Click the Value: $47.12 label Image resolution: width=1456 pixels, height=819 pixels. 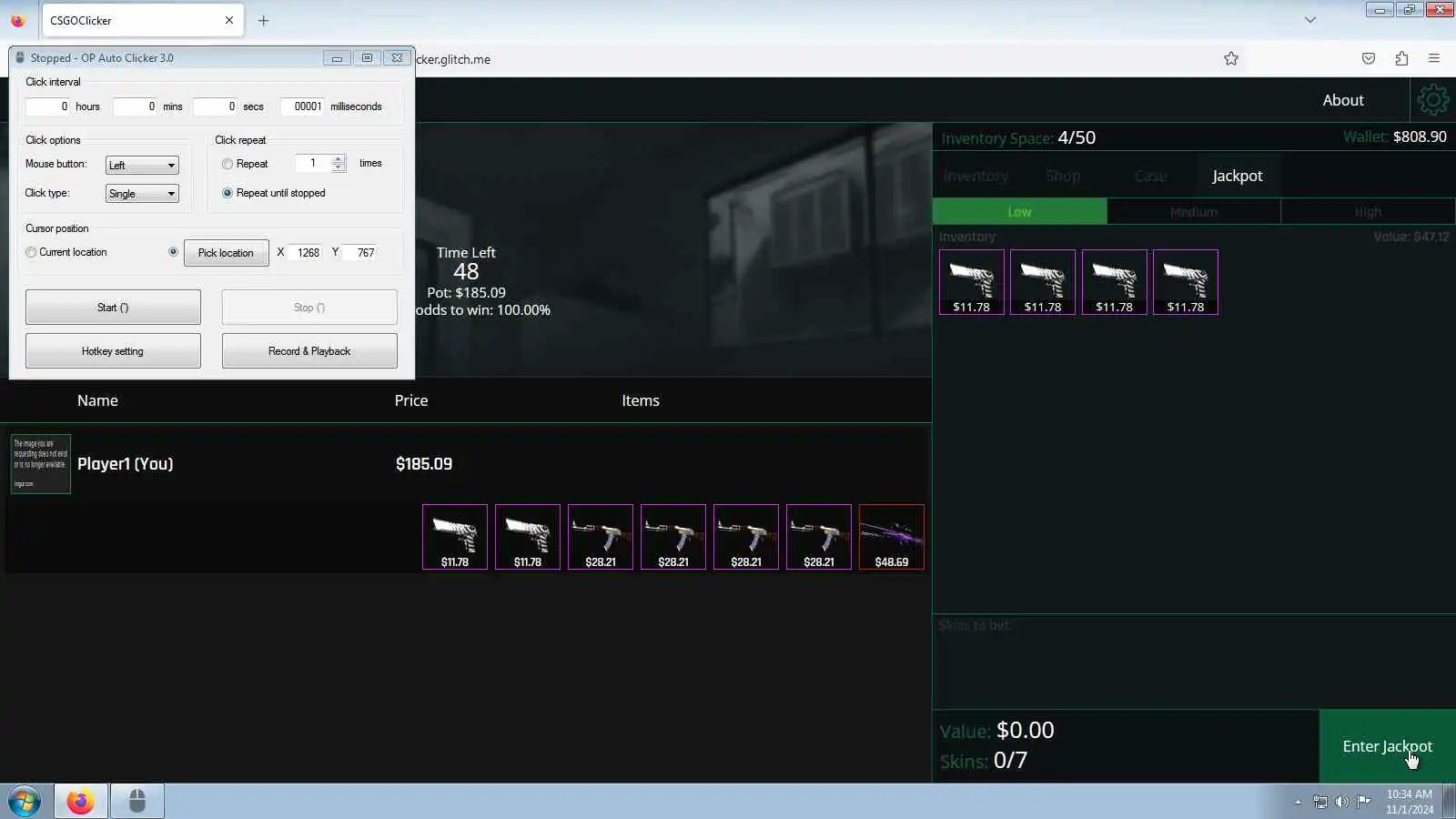(x=1410, y=237)
